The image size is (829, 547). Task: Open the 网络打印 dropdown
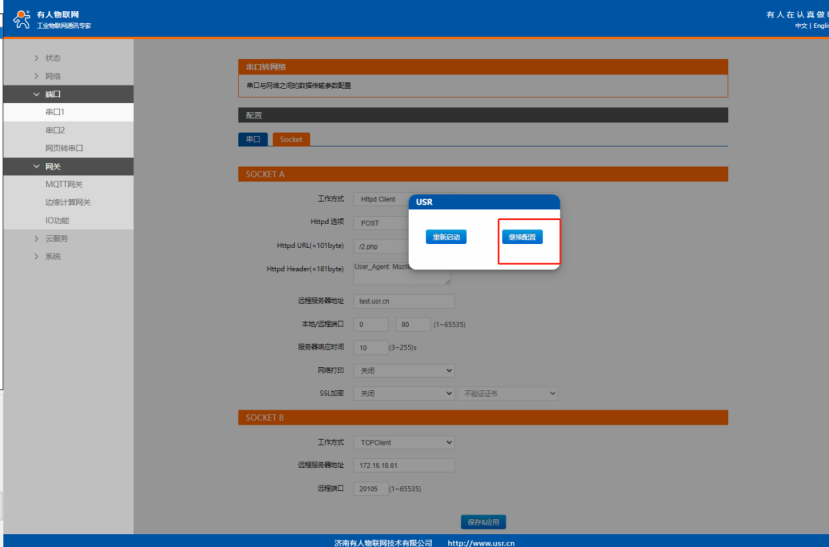(405, 370)
